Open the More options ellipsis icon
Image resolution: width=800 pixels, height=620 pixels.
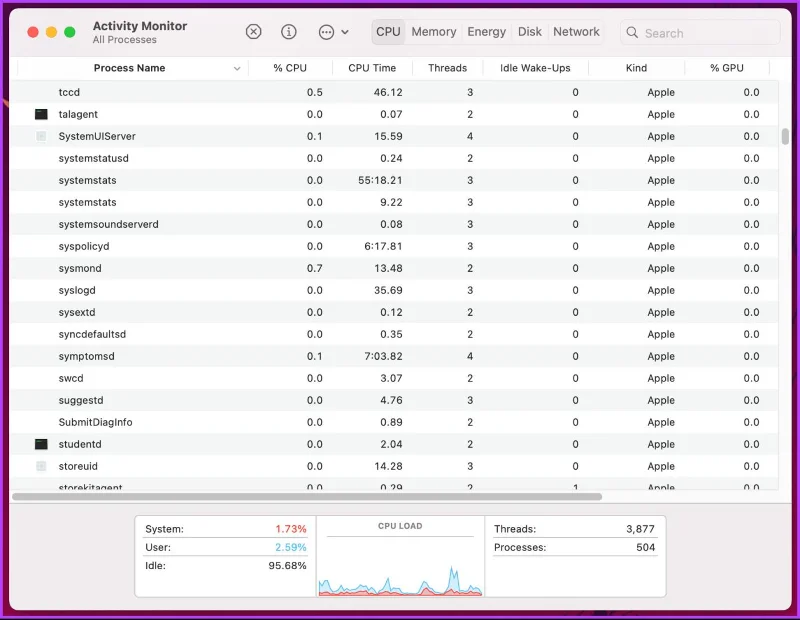click(326, 33)
